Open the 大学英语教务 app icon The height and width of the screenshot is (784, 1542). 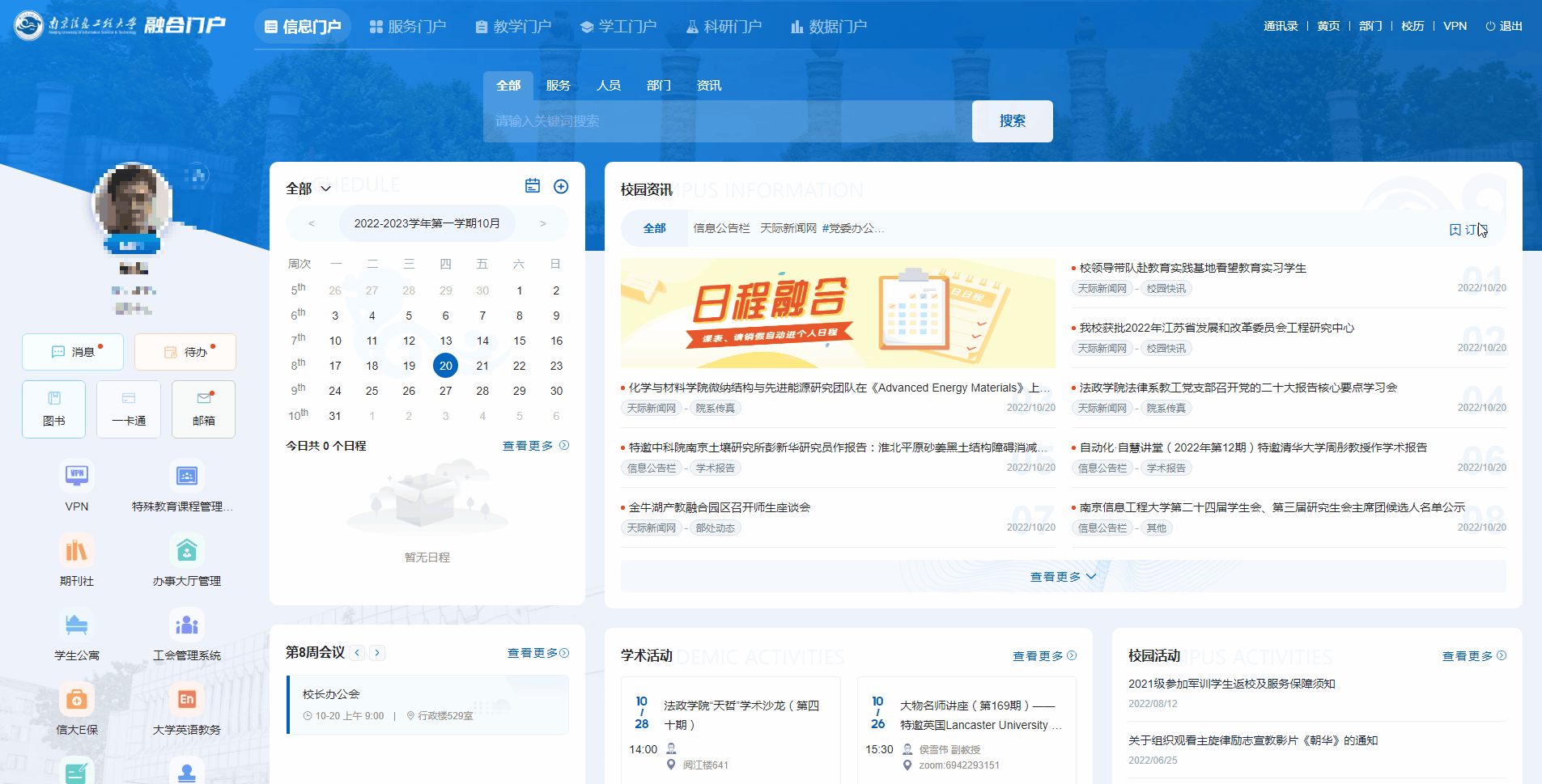[187, 700]
